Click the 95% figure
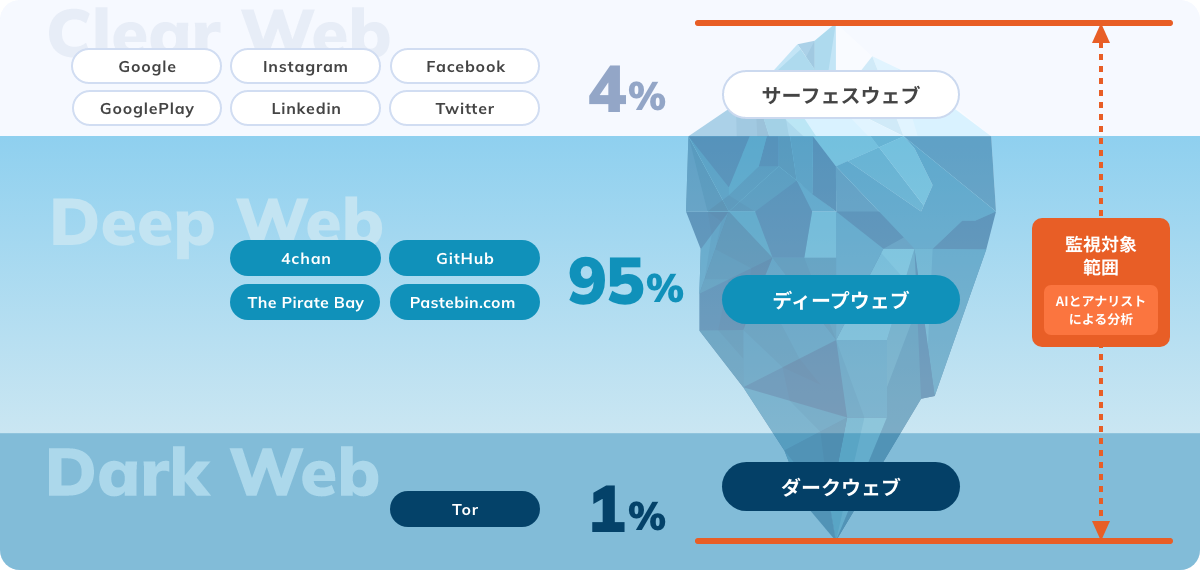 tap(626, 282)
